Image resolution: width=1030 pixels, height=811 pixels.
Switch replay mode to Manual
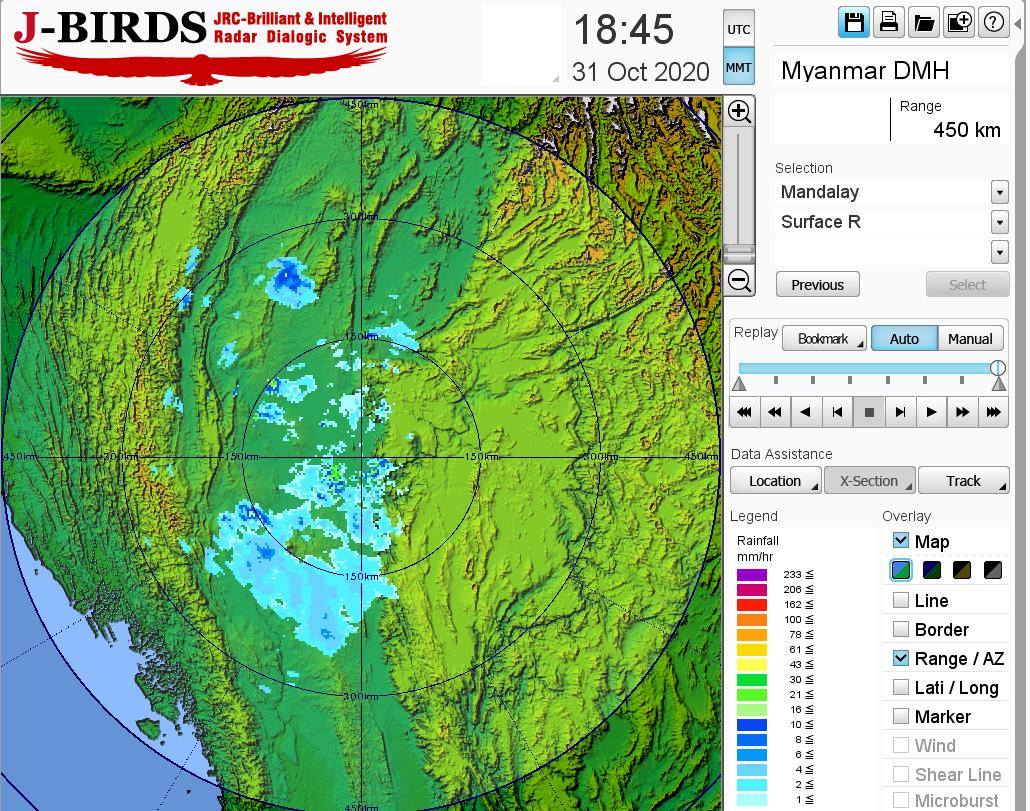969,339
